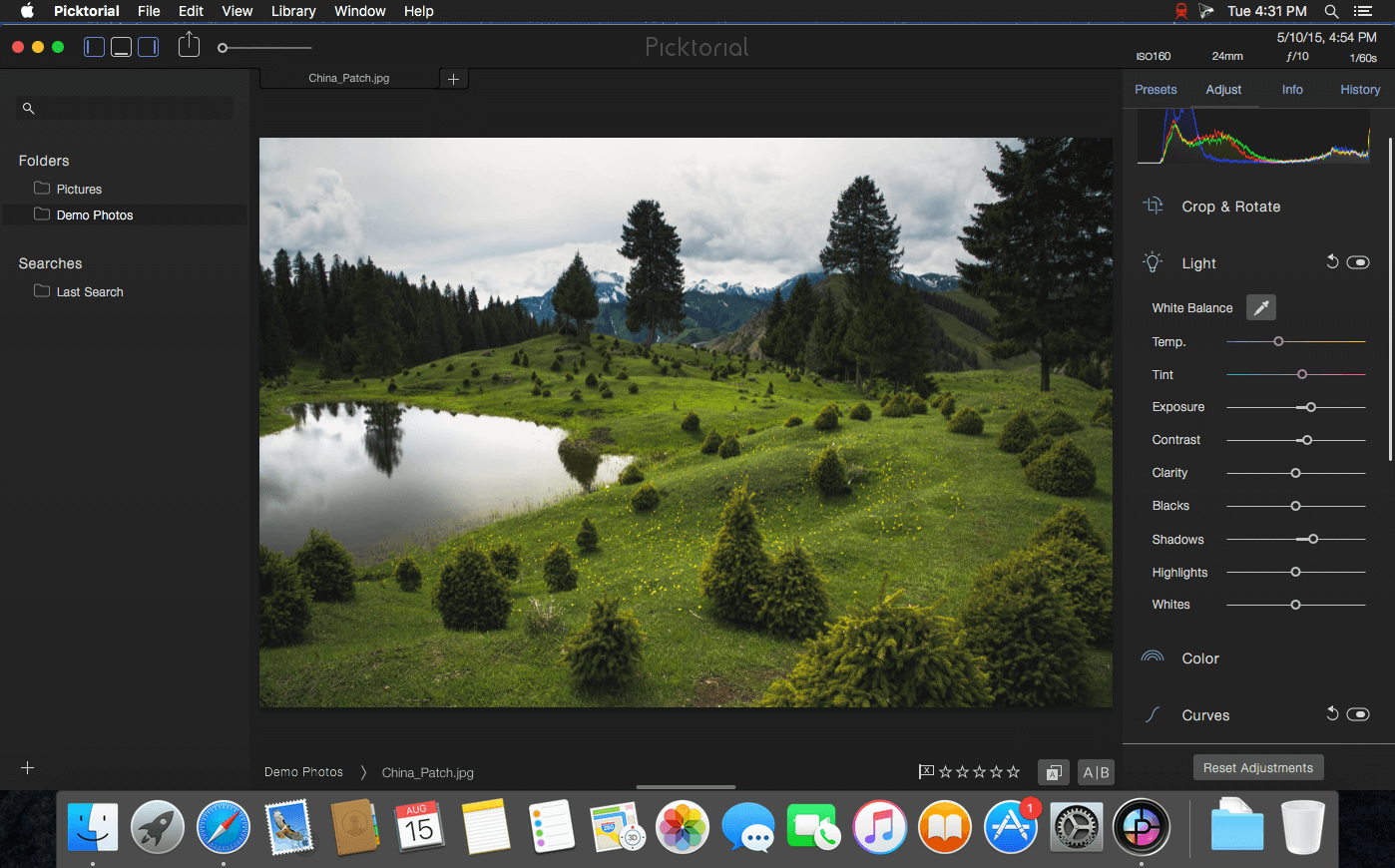The height and width of the screenshot is (868, 1395).
Task: Click the filmstrip drag handle bar
Action: pyautogui.click(x=686, y=787)
